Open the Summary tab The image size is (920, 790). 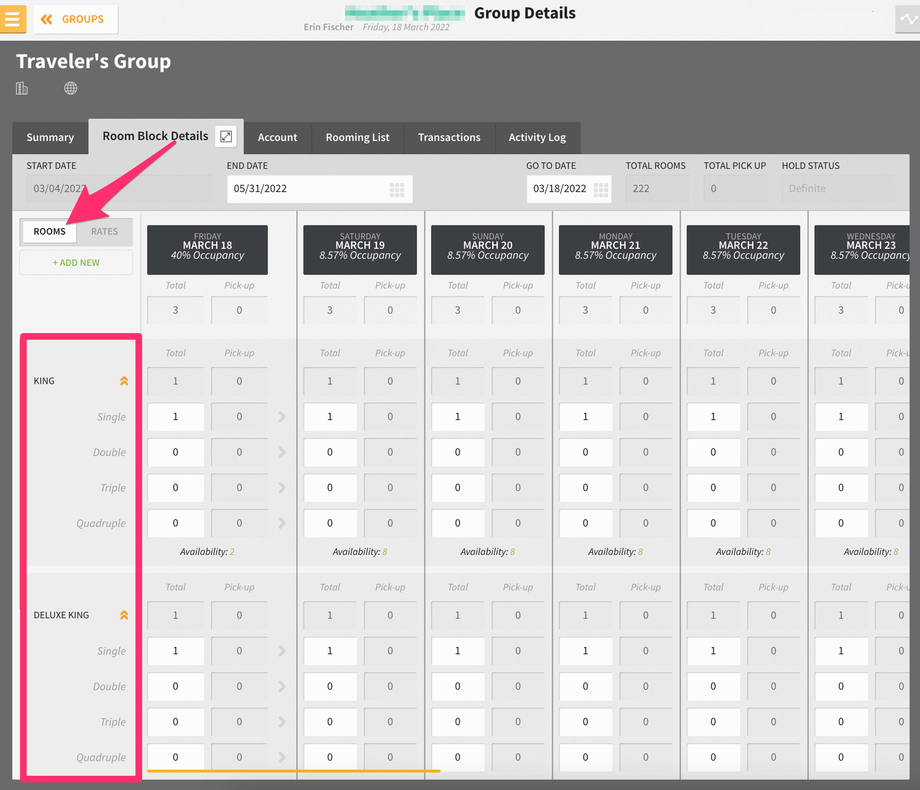50,137
